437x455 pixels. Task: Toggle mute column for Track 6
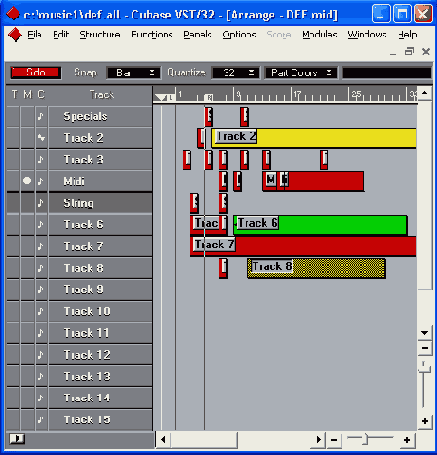27,224
